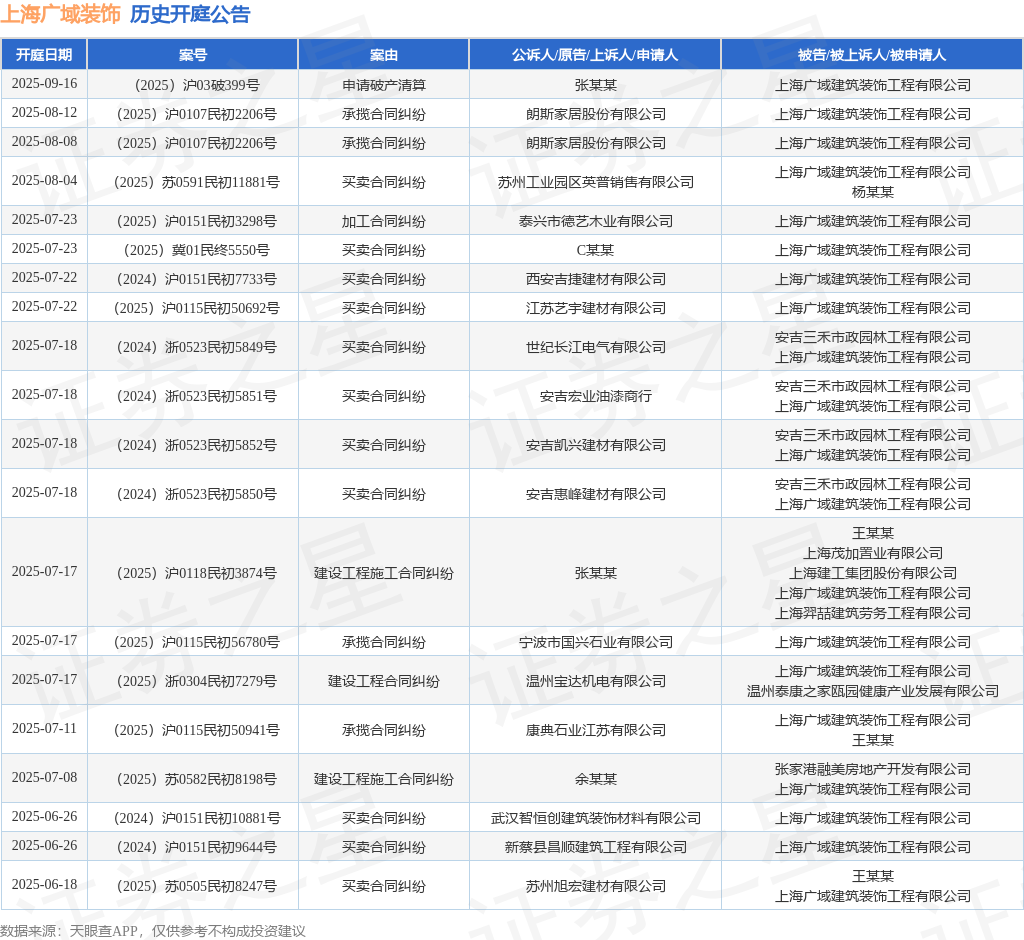Click plaintiff C某某
Viewport: 1024px width, 940px height.
point(596,250)
